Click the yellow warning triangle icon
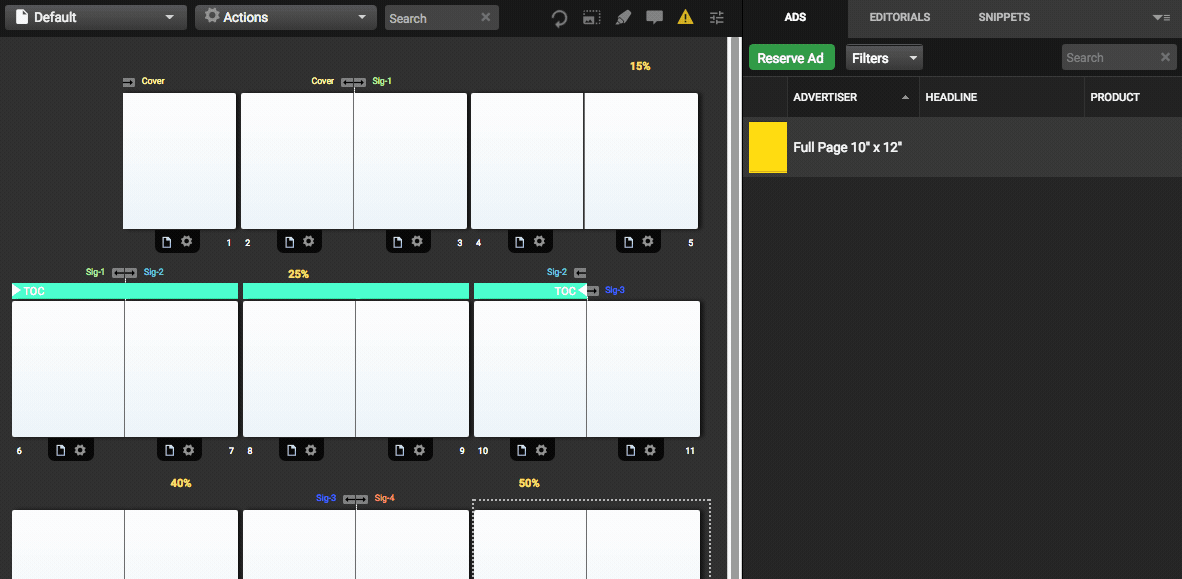 [x=685, y=18]
